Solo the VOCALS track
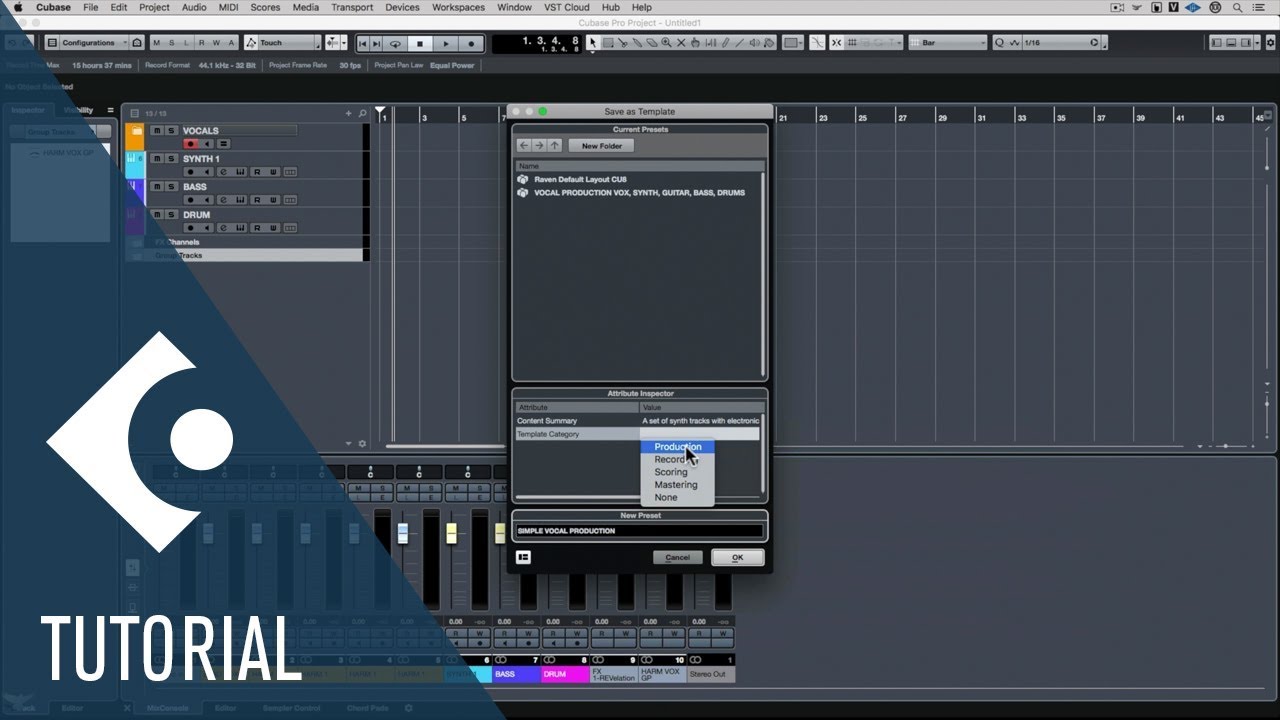The width and height of the screenshot is (1280, 720). [171, 130]
